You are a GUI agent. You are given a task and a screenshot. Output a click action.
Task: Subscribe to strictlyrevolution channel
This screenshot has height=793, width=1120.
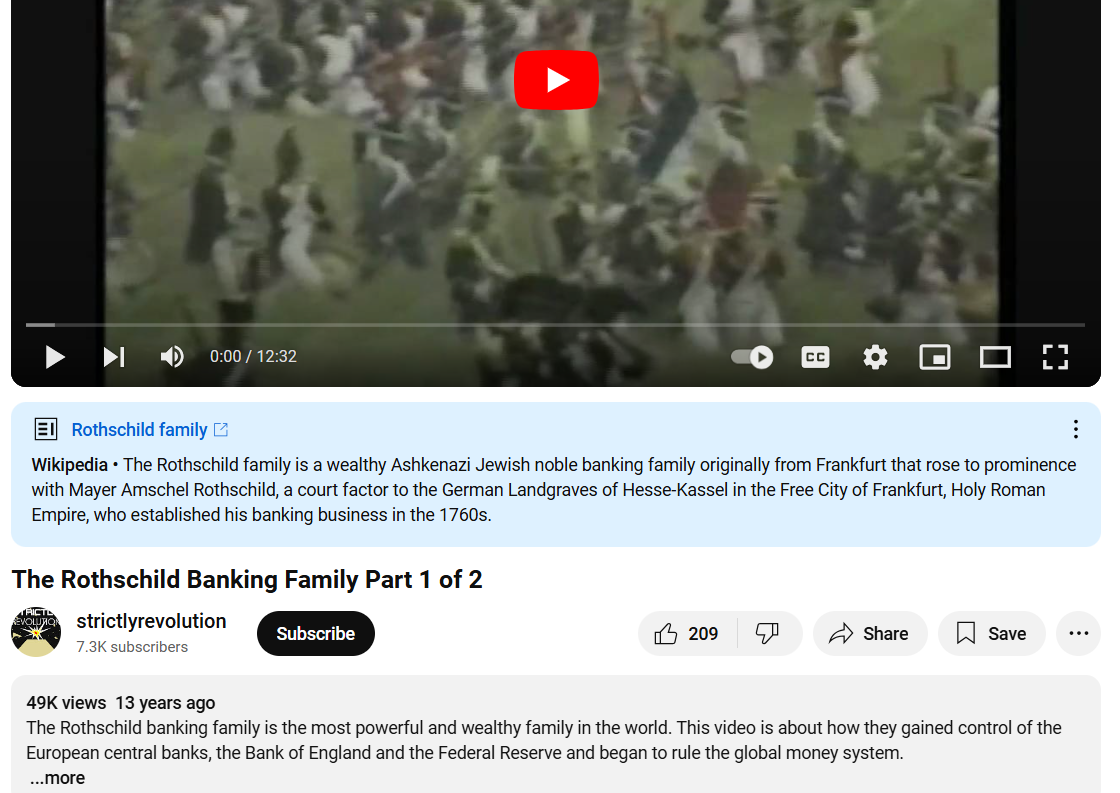click(316, 634)
